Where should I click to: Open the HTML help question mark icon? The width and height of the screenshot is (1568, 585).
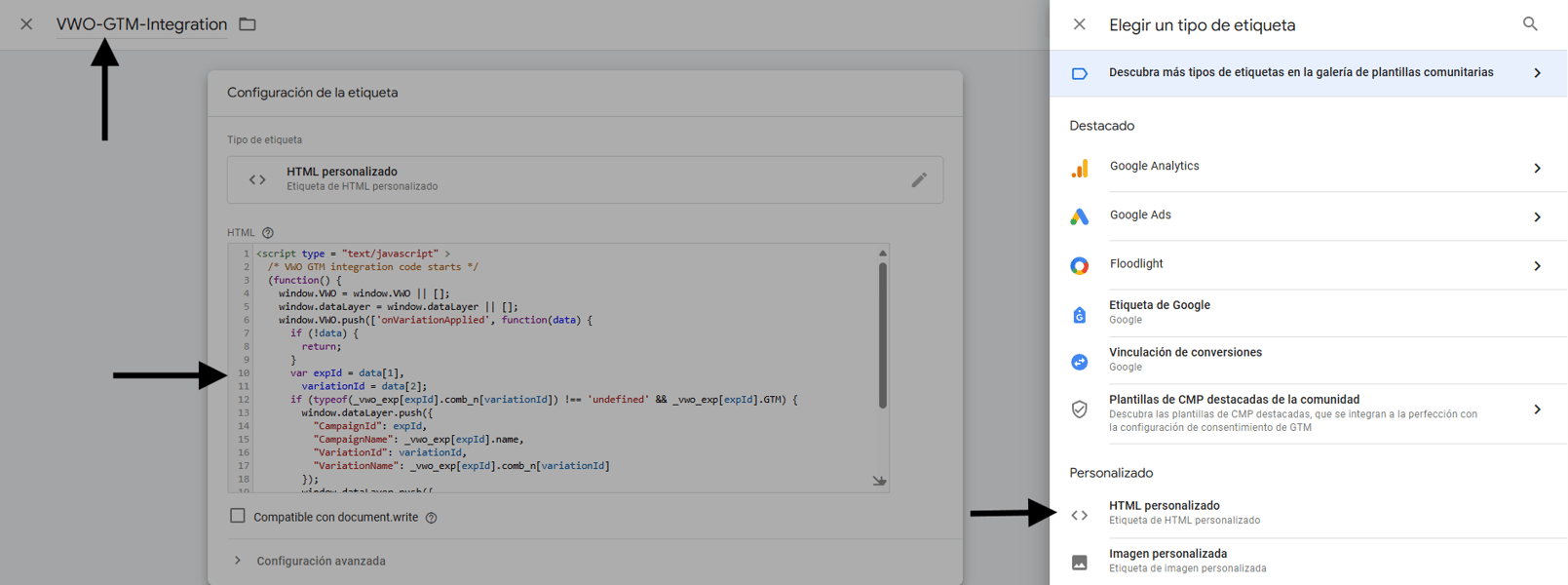(x=268, y=233)
